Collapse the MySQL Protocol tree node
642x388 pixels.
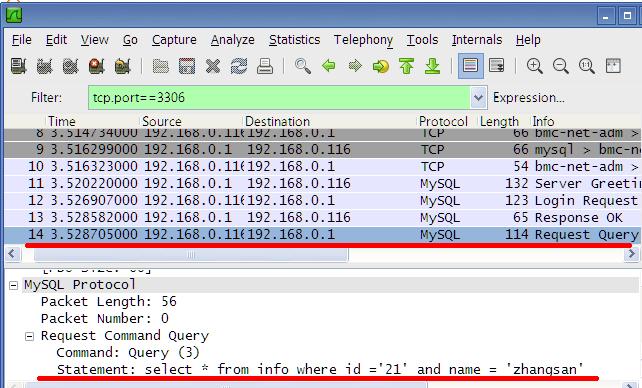coord(14,285)
